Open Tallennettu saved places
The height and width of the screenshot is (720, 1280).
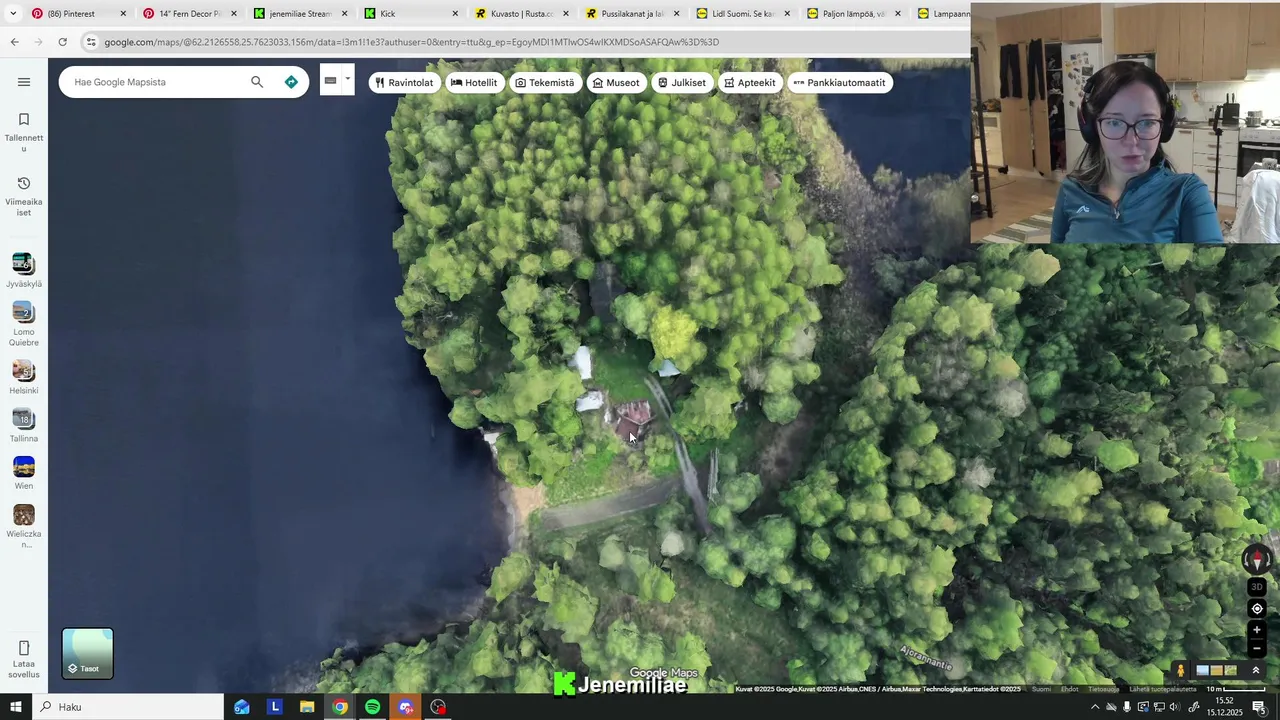pyautogui.click(x=24, y=132)
